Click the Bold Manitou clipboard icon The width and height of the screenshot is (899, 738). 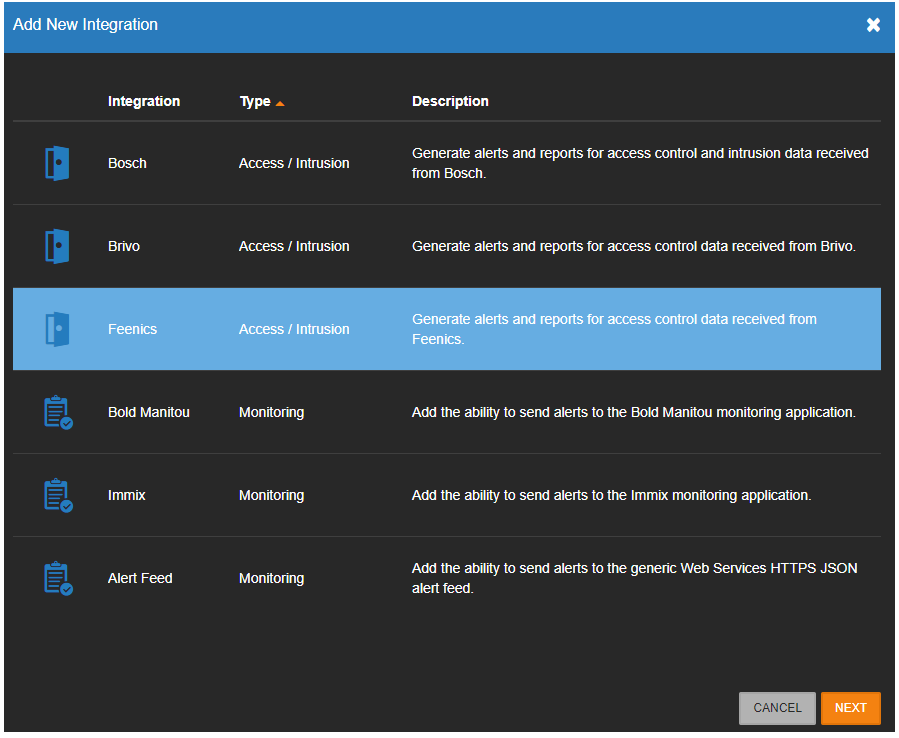pyautogui.click(x=58, y=412)
